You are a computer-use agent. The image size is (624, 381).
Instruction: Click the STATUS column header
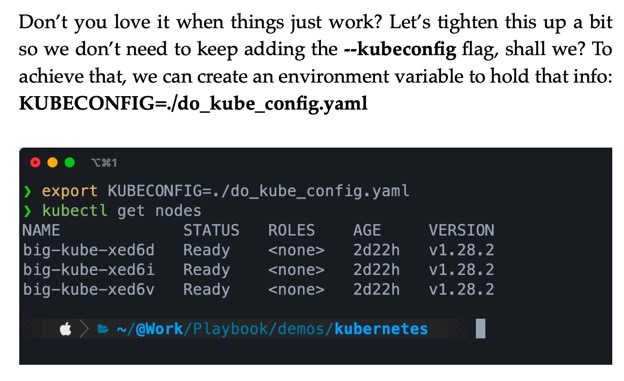211,230
